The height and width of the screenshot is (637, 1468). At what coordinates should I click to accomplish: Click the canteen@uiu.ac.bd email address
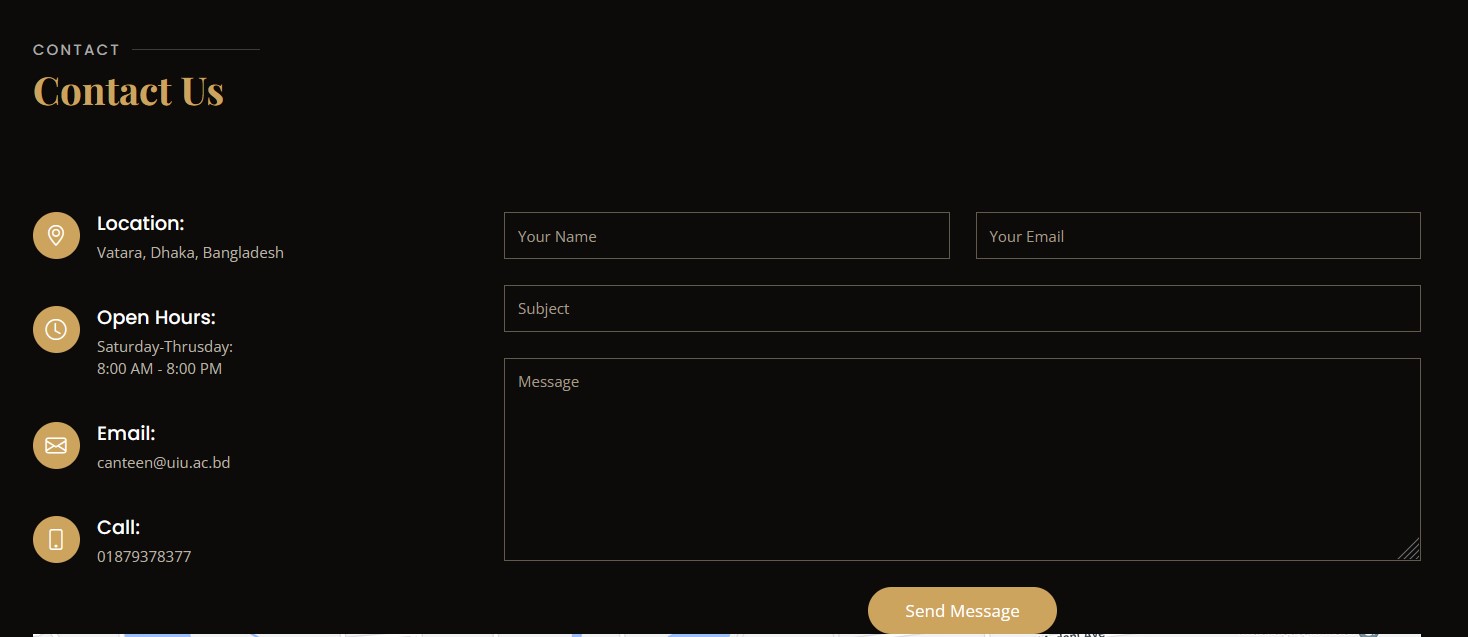click(164, 463)
